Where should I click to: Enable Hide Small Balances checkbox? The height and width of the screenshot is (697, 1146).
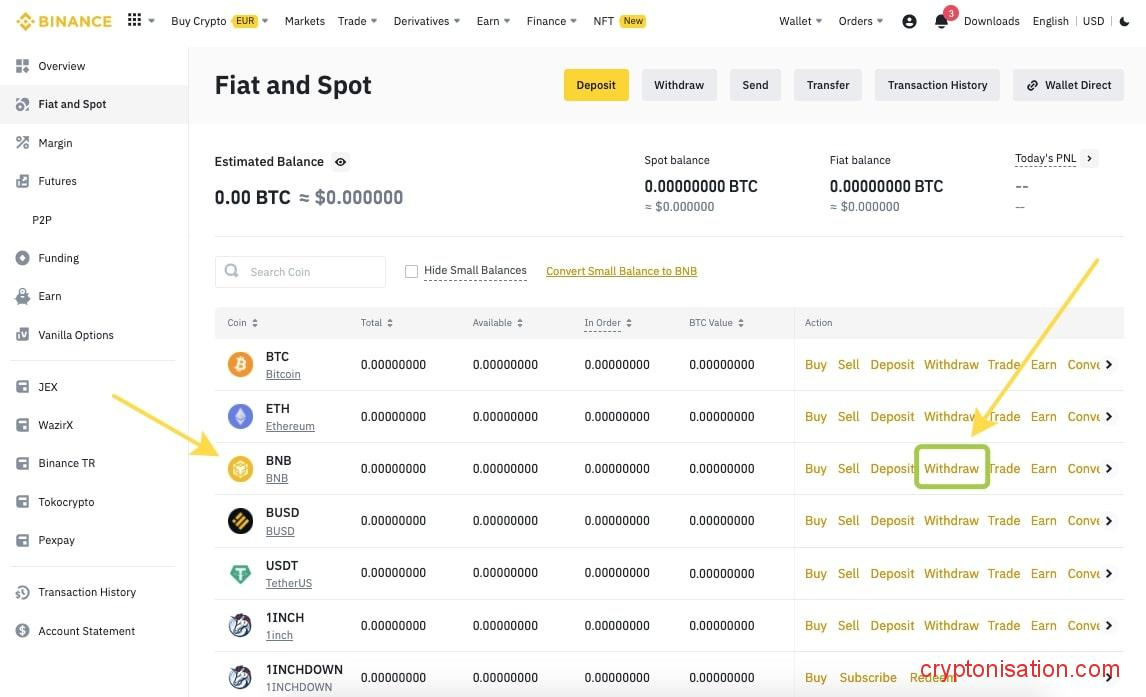(x=411, y=271)
